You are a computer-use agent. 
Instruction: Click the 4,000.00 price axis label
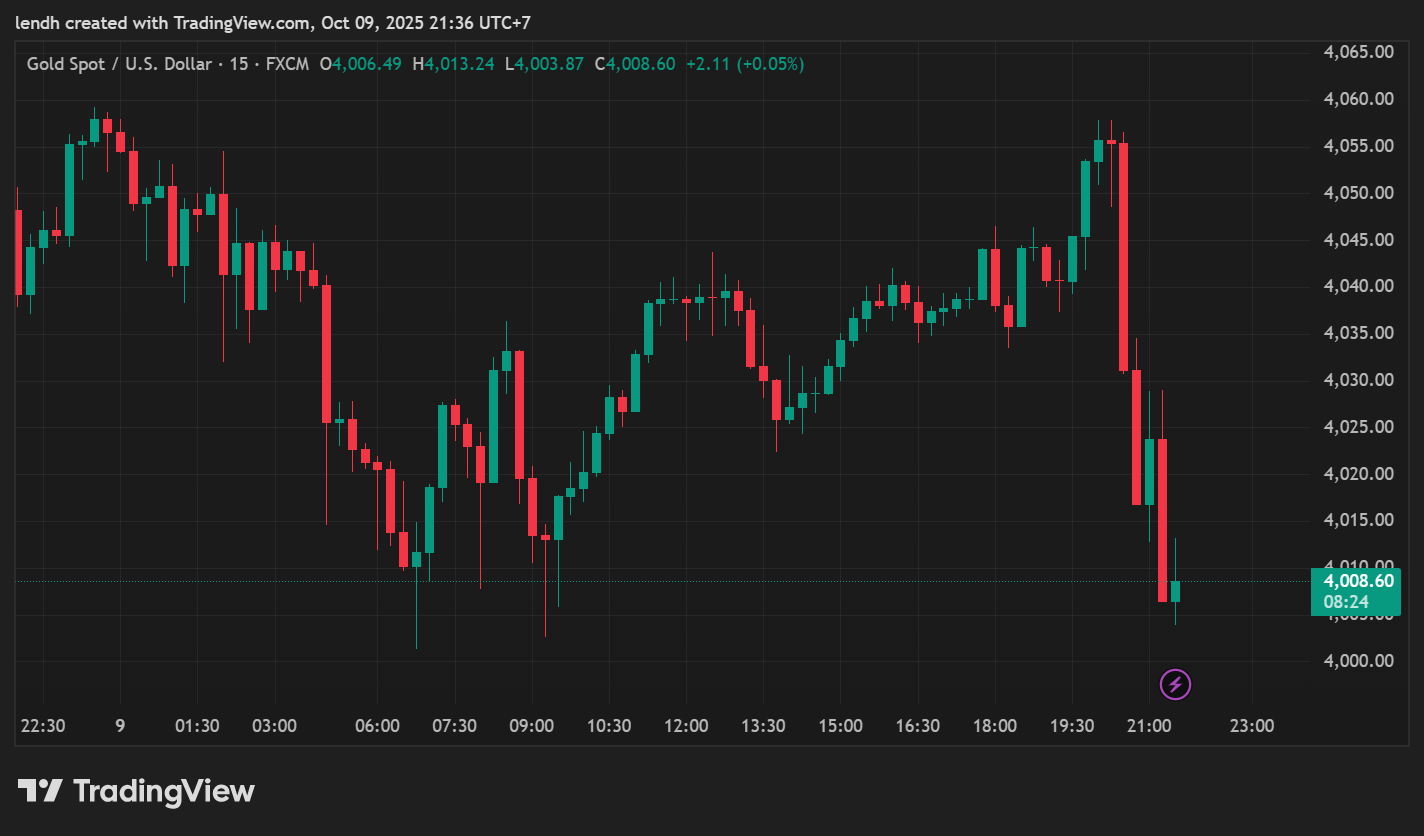click(x=1358, y=661)
